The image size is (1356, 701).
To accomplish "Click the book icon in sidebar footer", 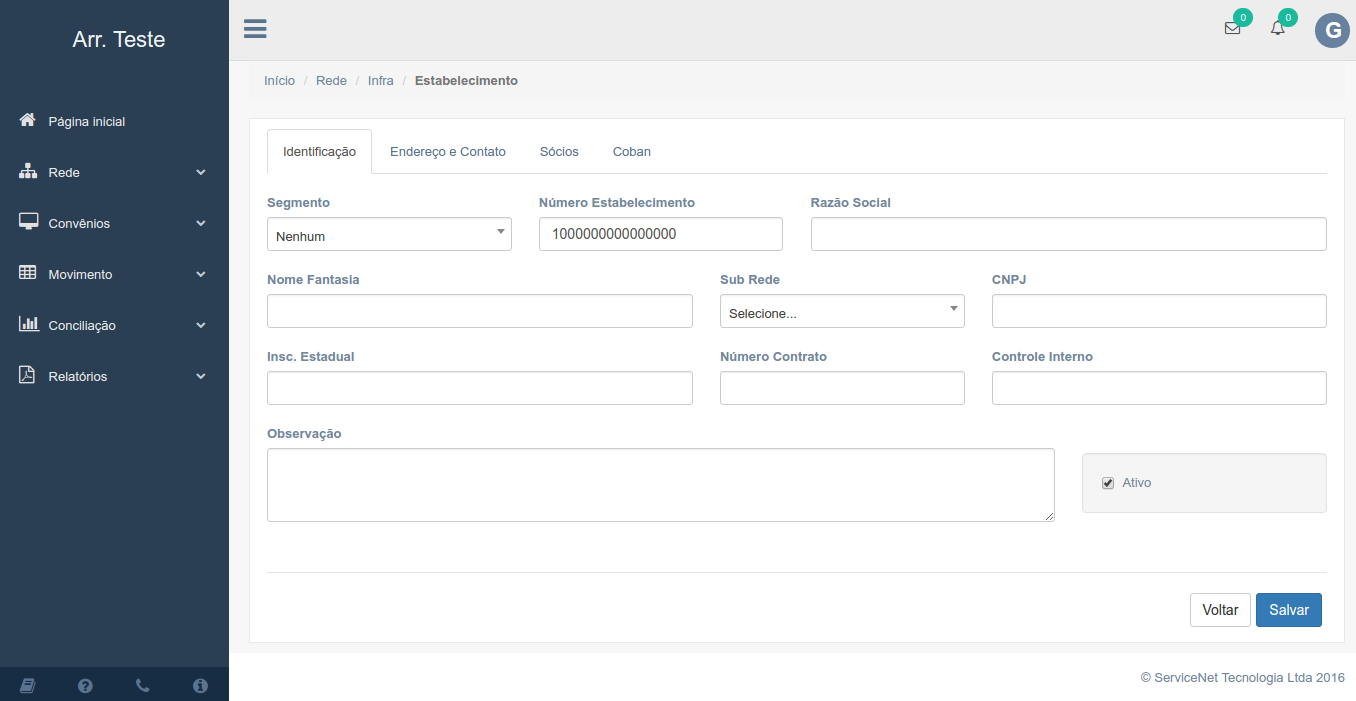I will pos(28,685).
